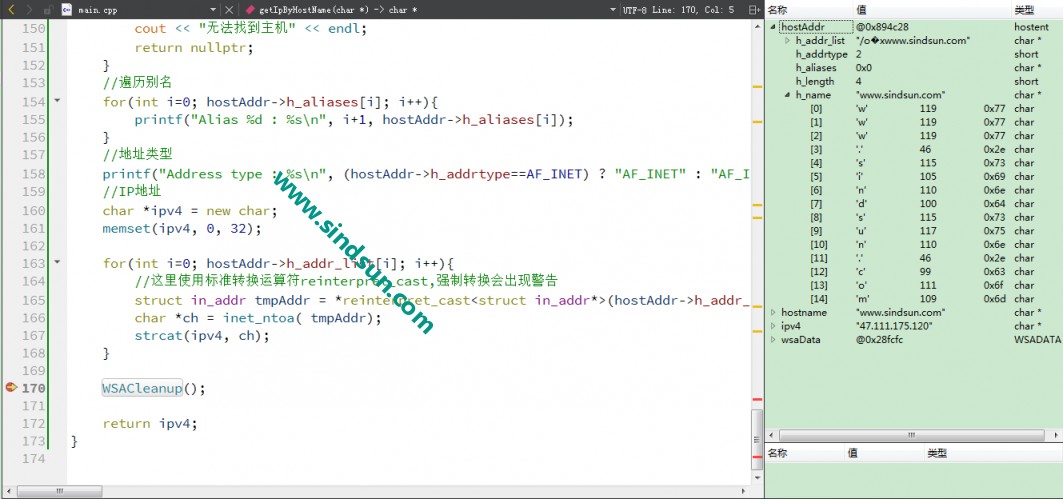Expand the hostname variable
Screen dimensions: 1063x499
click(x=774, y=313)
